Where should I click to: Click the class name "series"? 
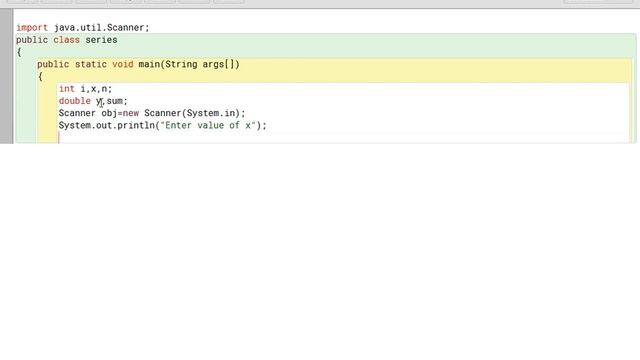click(x=101, y=40)
